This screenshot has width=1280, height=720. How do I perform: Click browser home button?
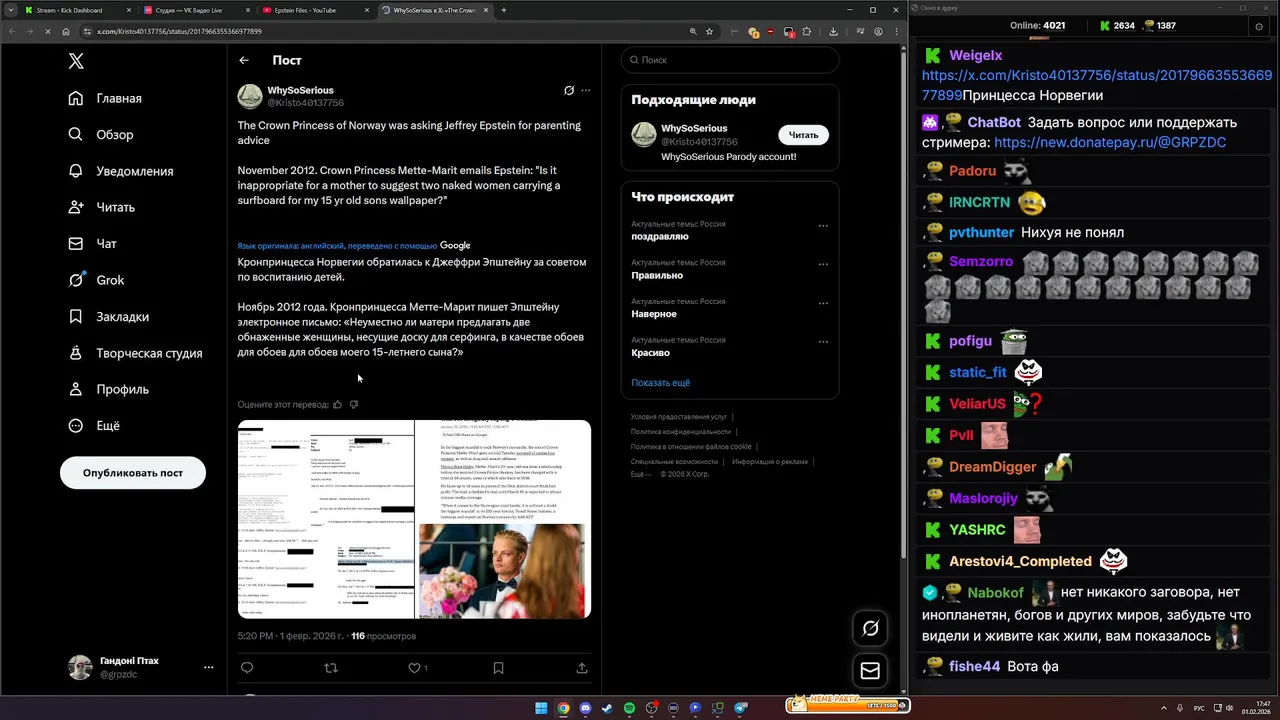(x=65, y=31)
